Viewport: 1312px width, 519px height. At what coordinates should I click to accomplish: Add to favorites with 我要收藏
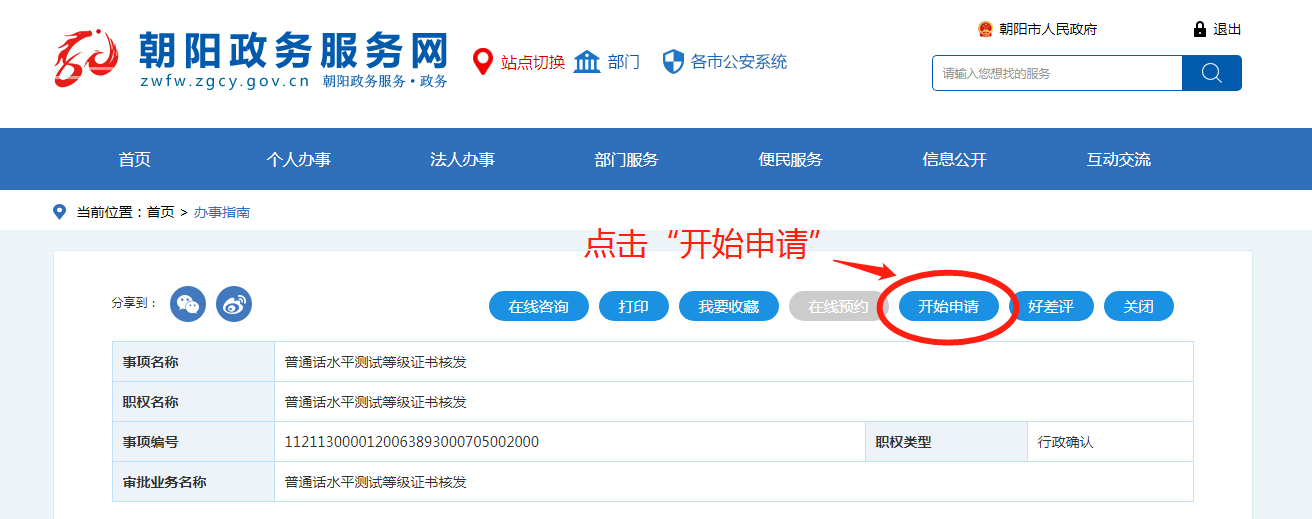(728, 307)
